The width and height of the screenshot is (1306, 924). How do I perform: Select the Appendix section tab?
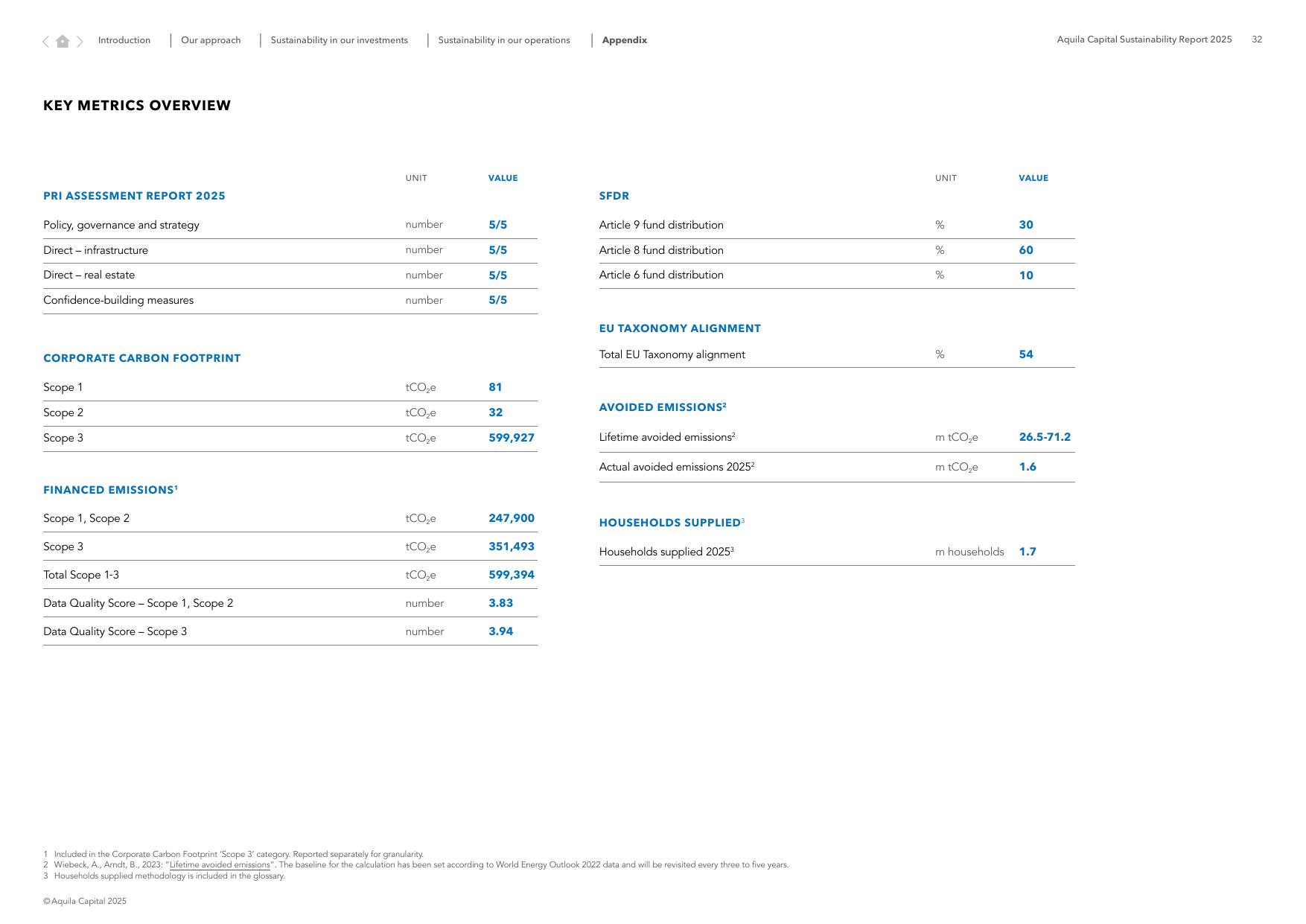(x=625, y=40)
